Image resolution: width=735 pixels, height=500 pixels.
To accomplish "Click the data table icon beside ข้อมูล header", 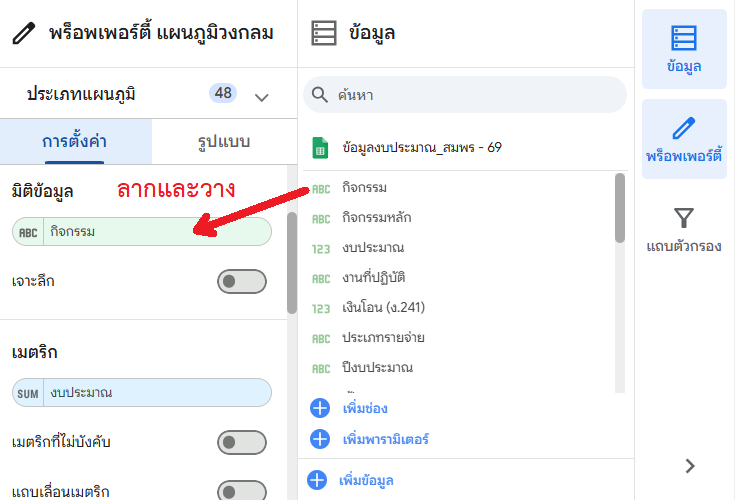I will pyautogui.click(x=324, y=33).
